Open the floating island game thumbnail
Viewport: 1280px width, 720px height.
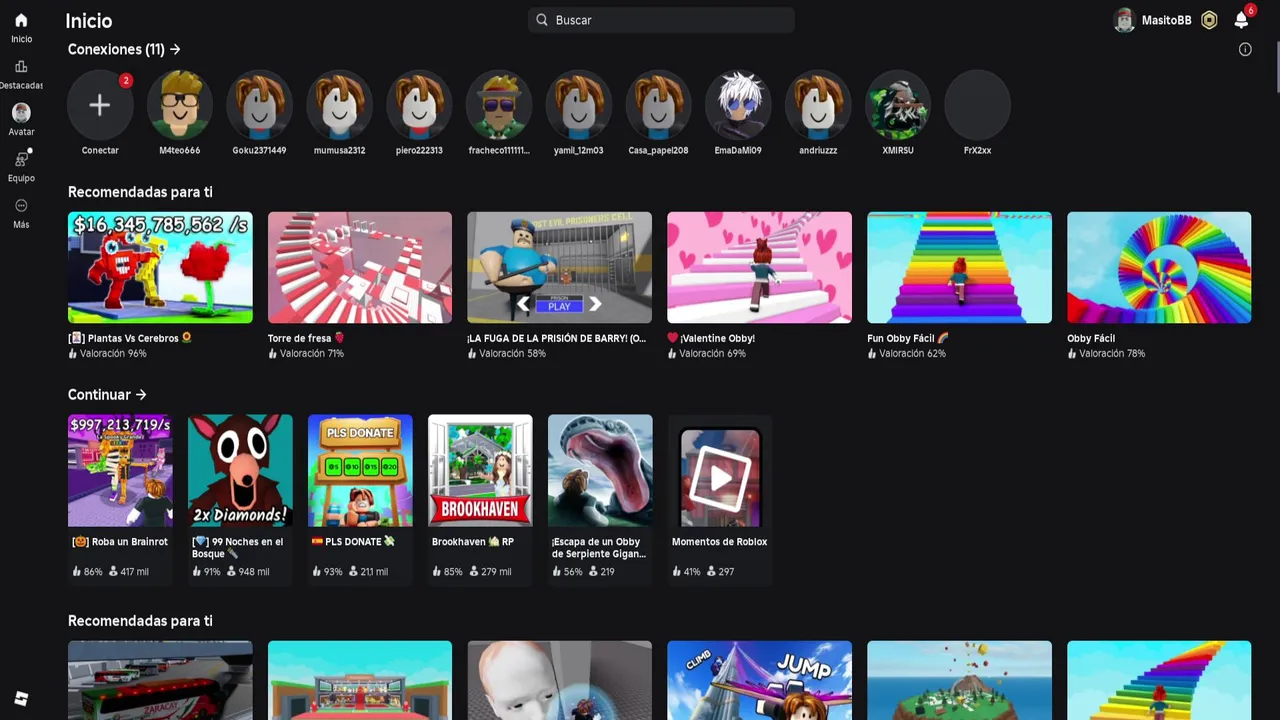[959, 680]
